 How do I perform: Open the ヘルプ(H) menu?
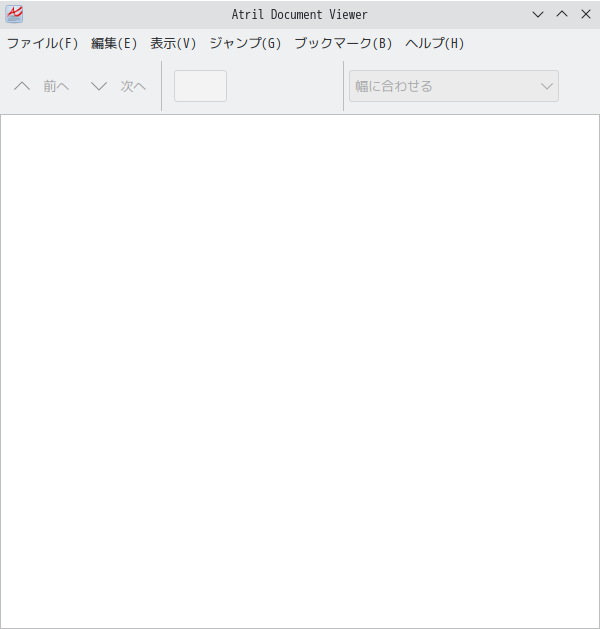(x=434, y=43)
